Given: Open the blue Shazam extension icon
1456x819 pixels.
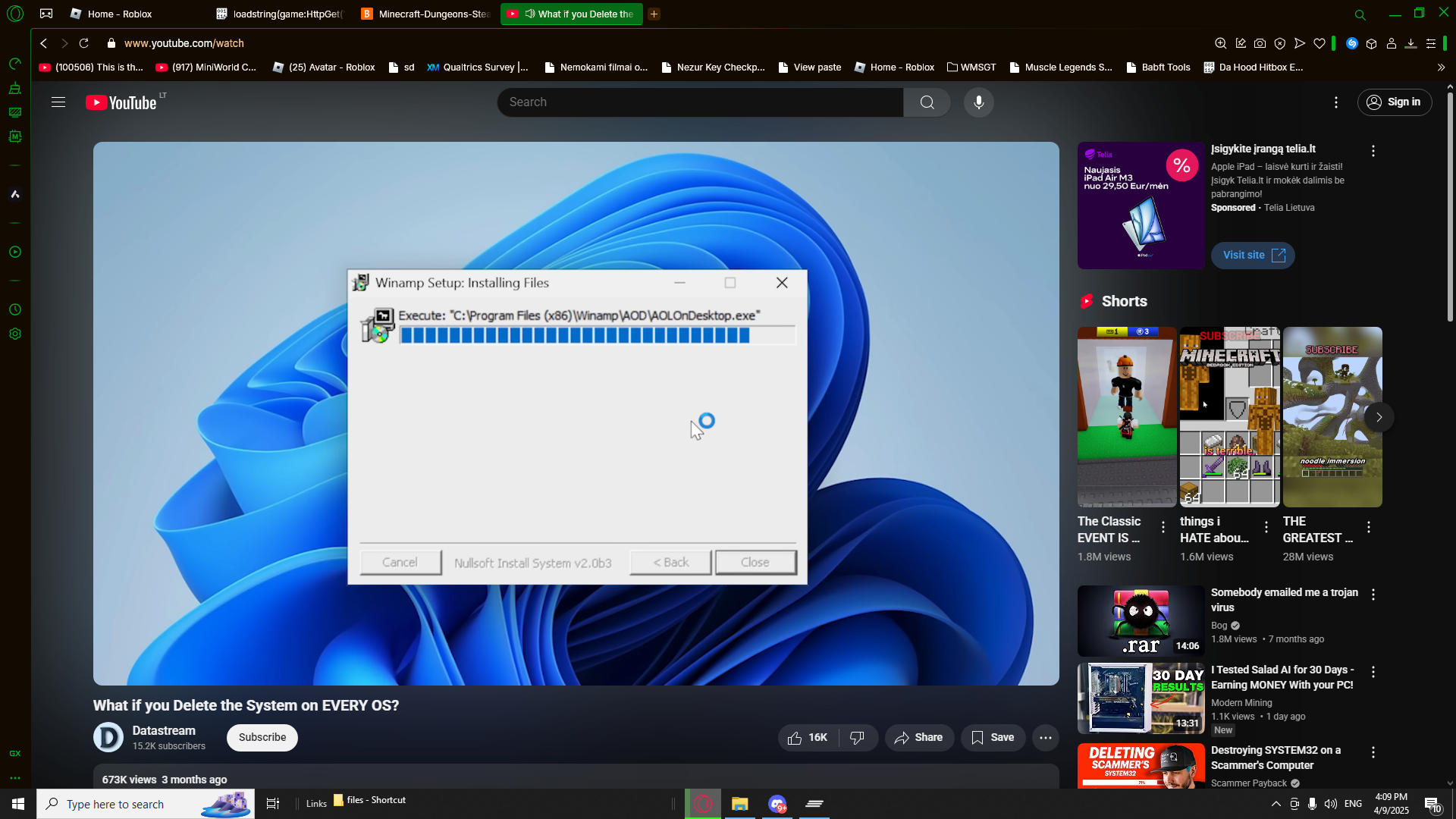Looking at the screenshot, I should point(1351,43).
